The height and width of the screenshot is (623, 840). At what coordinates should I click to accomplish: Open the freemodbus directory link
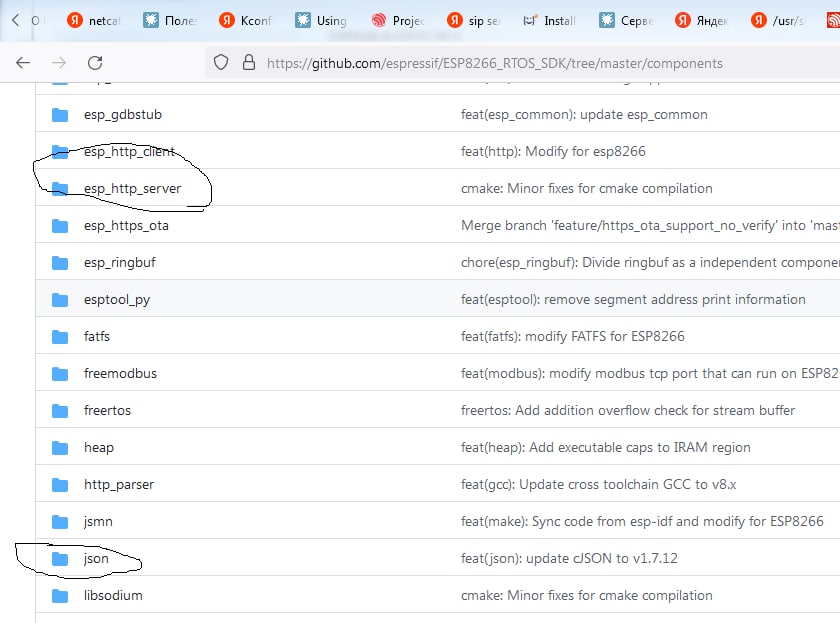click(x=120, y=373)
